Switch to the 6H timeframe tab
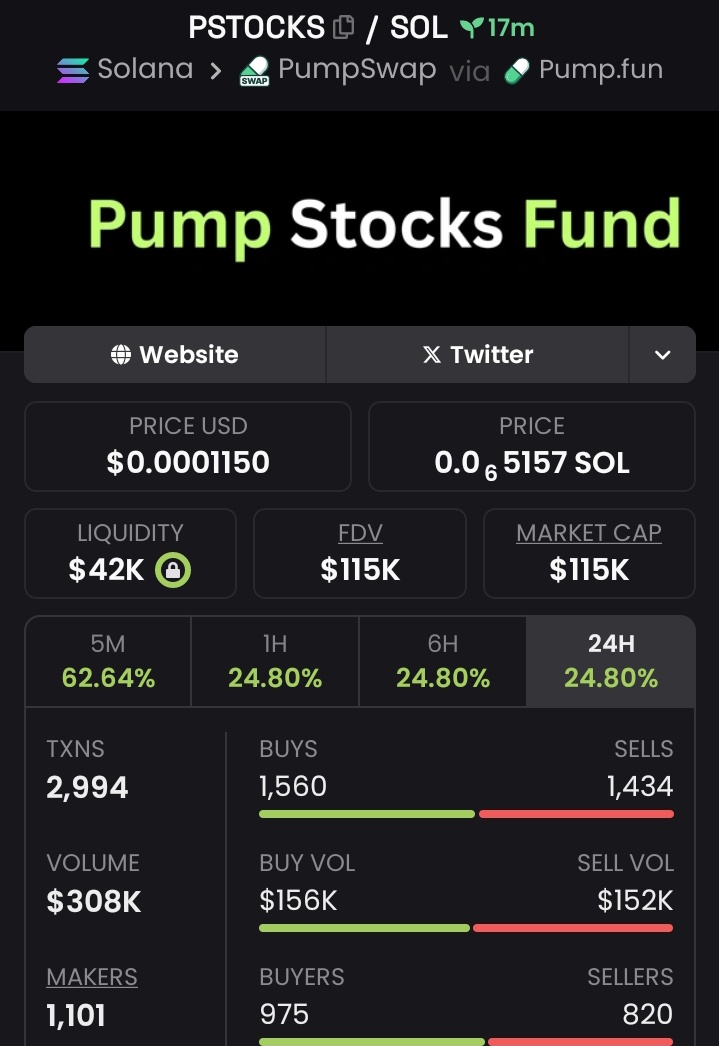719x1046 pixels. (443, 661)
